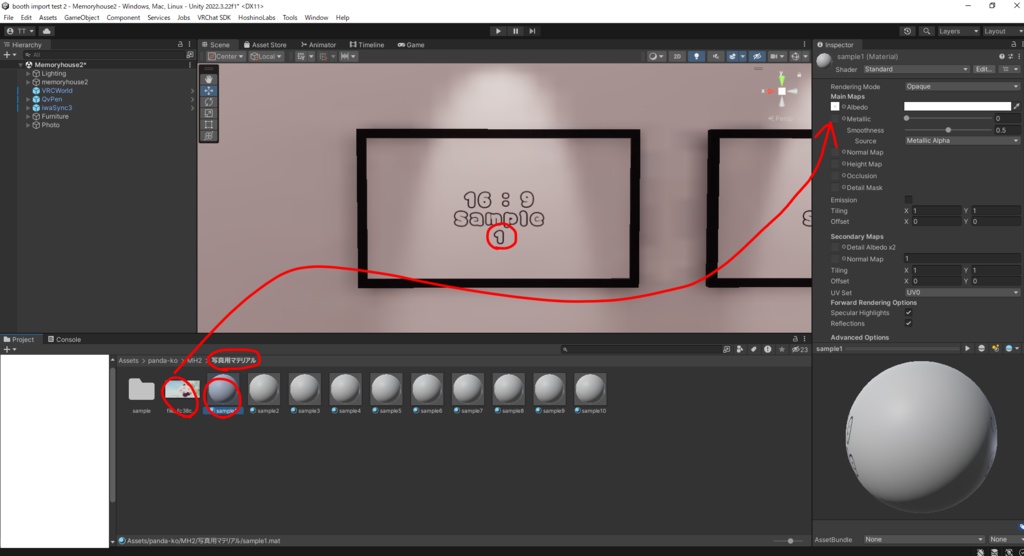Open Gizmos globe icon
This screenshot has height=556, width=1024.
click(x=795, y=56)
